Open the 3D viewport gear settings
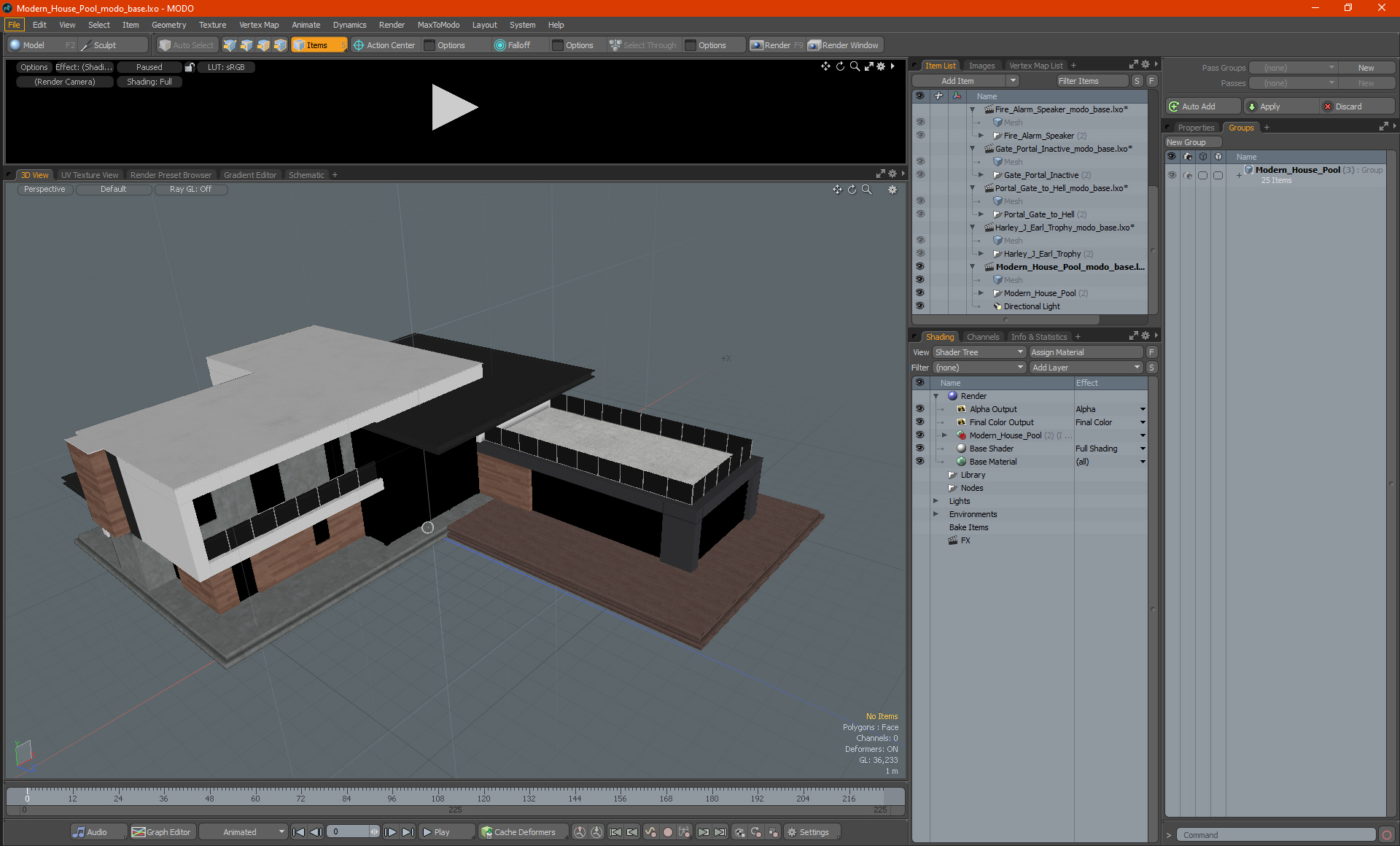The width and height of the screenshot is (1400, 846). point(892,190)
